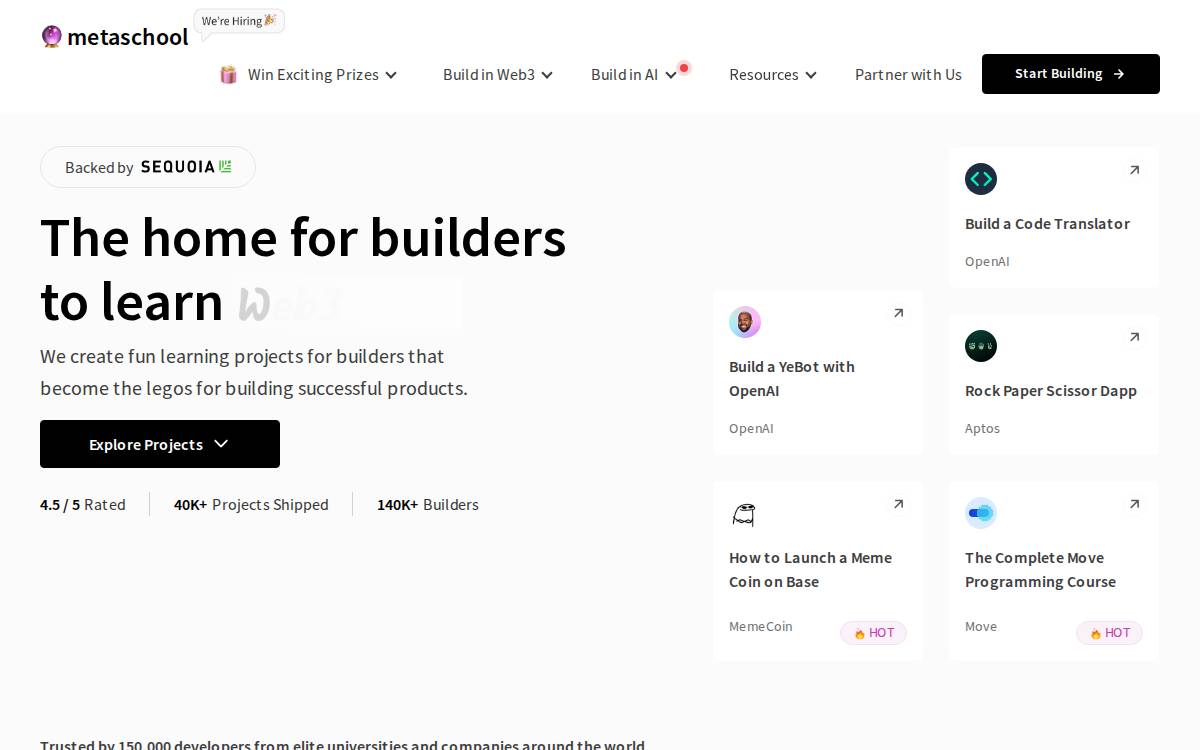Click the metaschool wordmark link

[x=127, y=37]
